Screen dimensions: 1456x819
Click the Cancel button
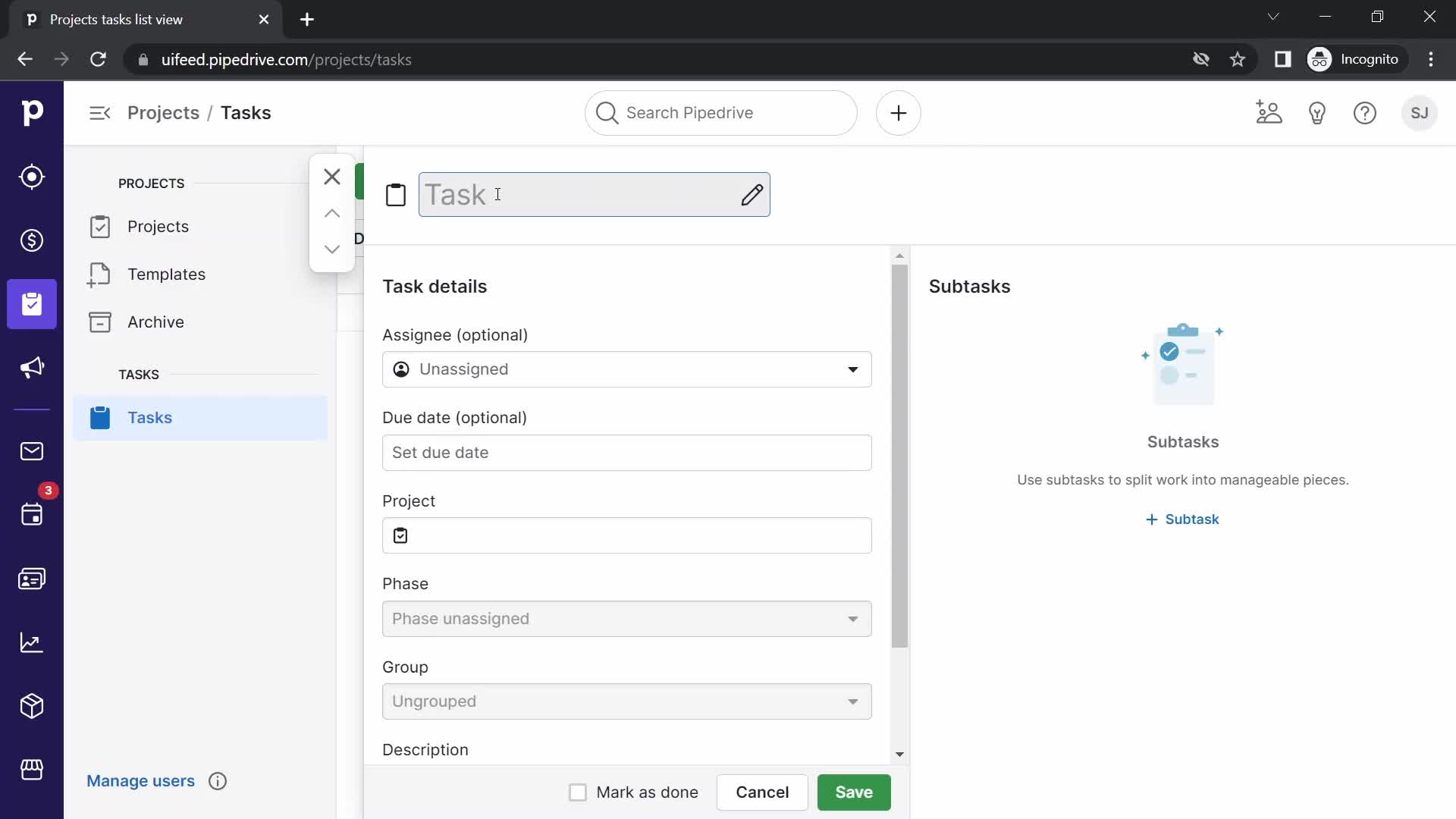click(x=762, y=792)
